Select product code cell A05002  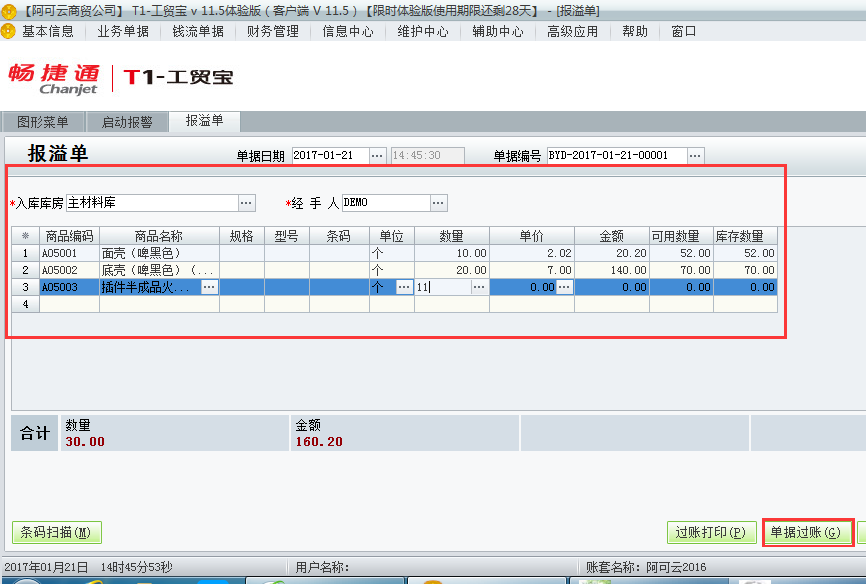[x=70, y=270]
